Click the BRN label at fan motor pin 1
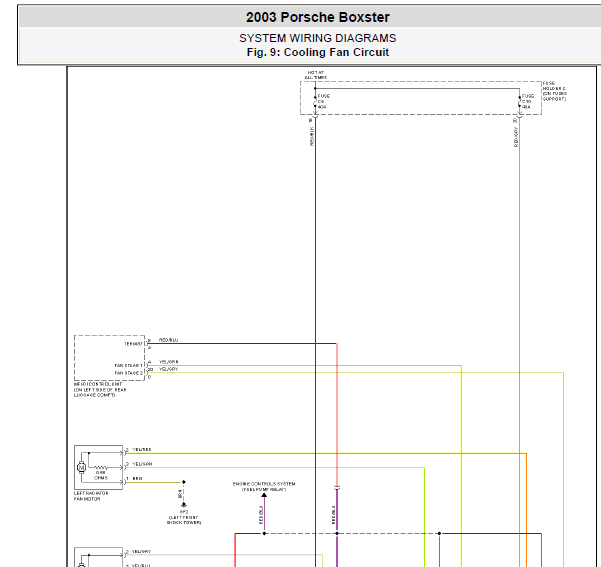 coord(137,478)
